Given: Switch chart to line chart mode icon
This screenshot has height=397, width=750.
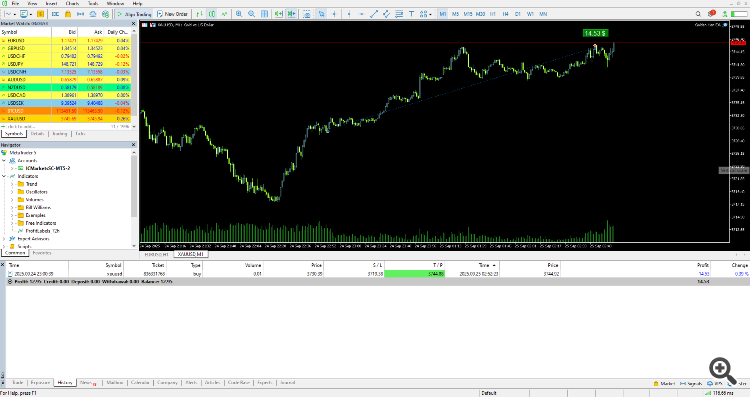Looking at the screenshot, I should 224,14.
